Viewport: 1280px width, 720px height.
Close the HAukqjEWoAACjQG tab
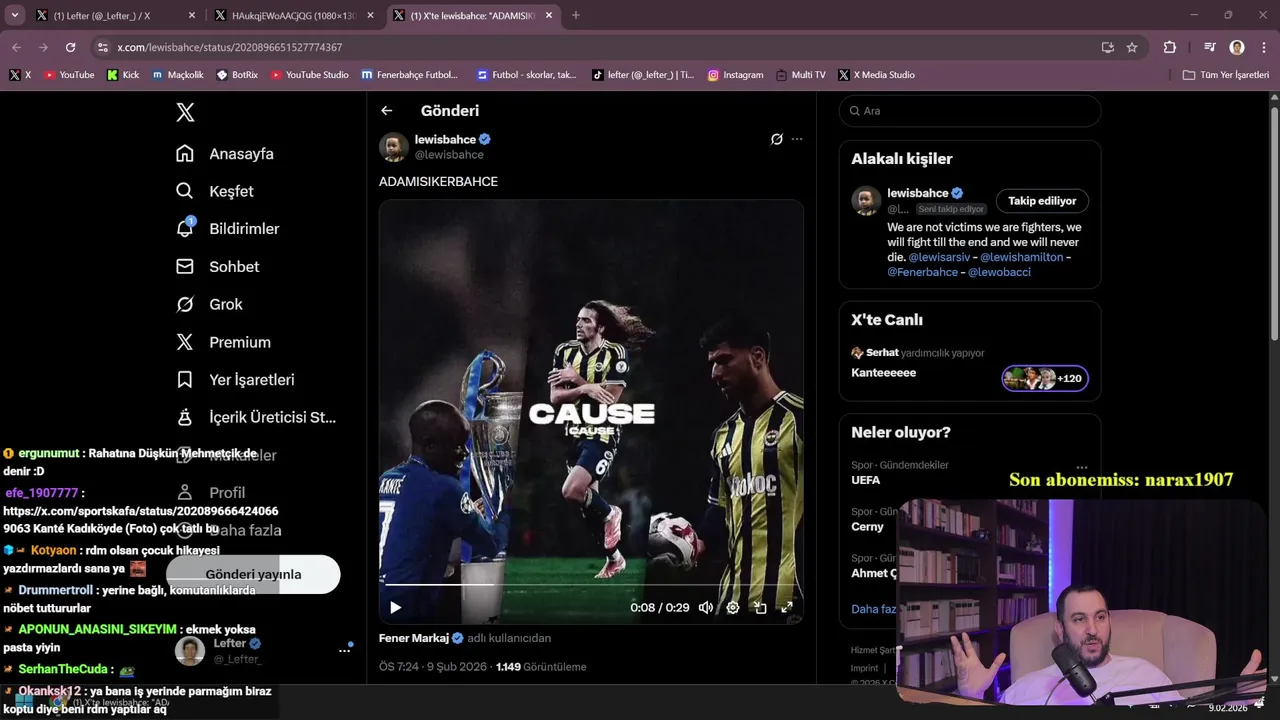click(370, 16)
